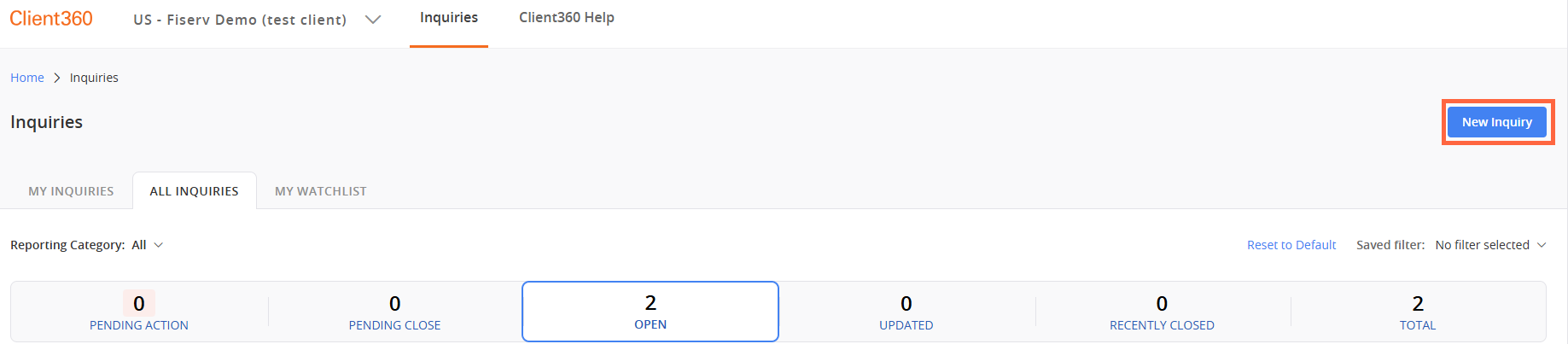Show Pending Close inquiries tile
1568x344 pixels.
395,312
